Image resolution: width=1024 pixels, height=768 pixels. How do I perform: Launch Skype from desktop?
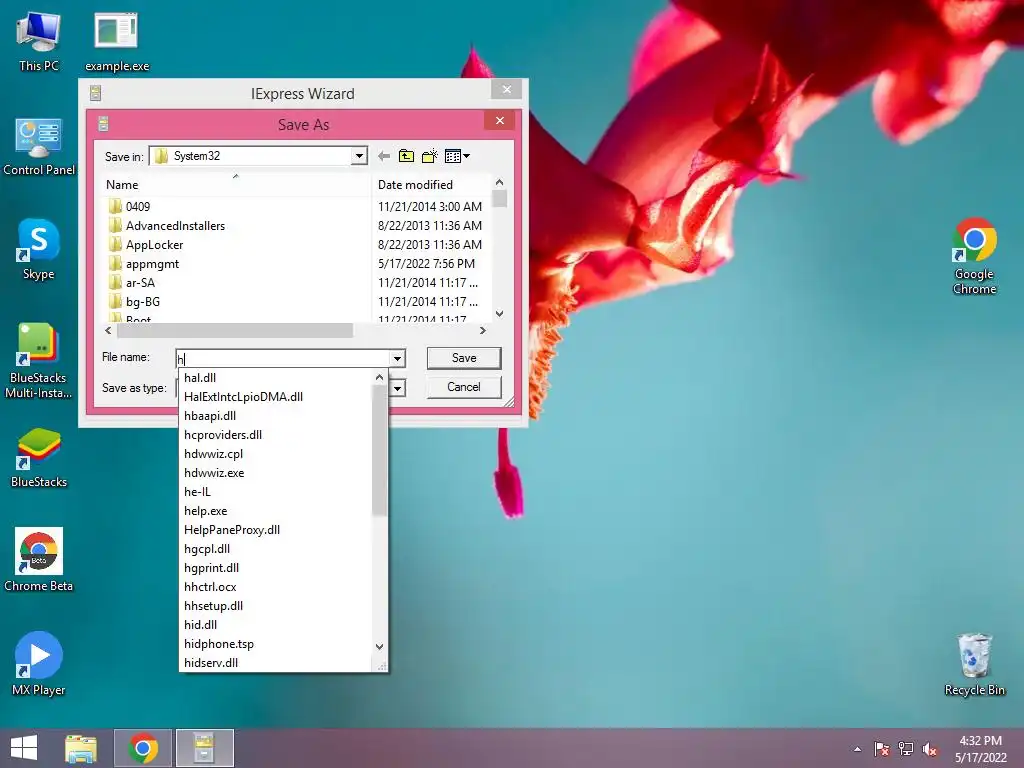tap(39, 250)
